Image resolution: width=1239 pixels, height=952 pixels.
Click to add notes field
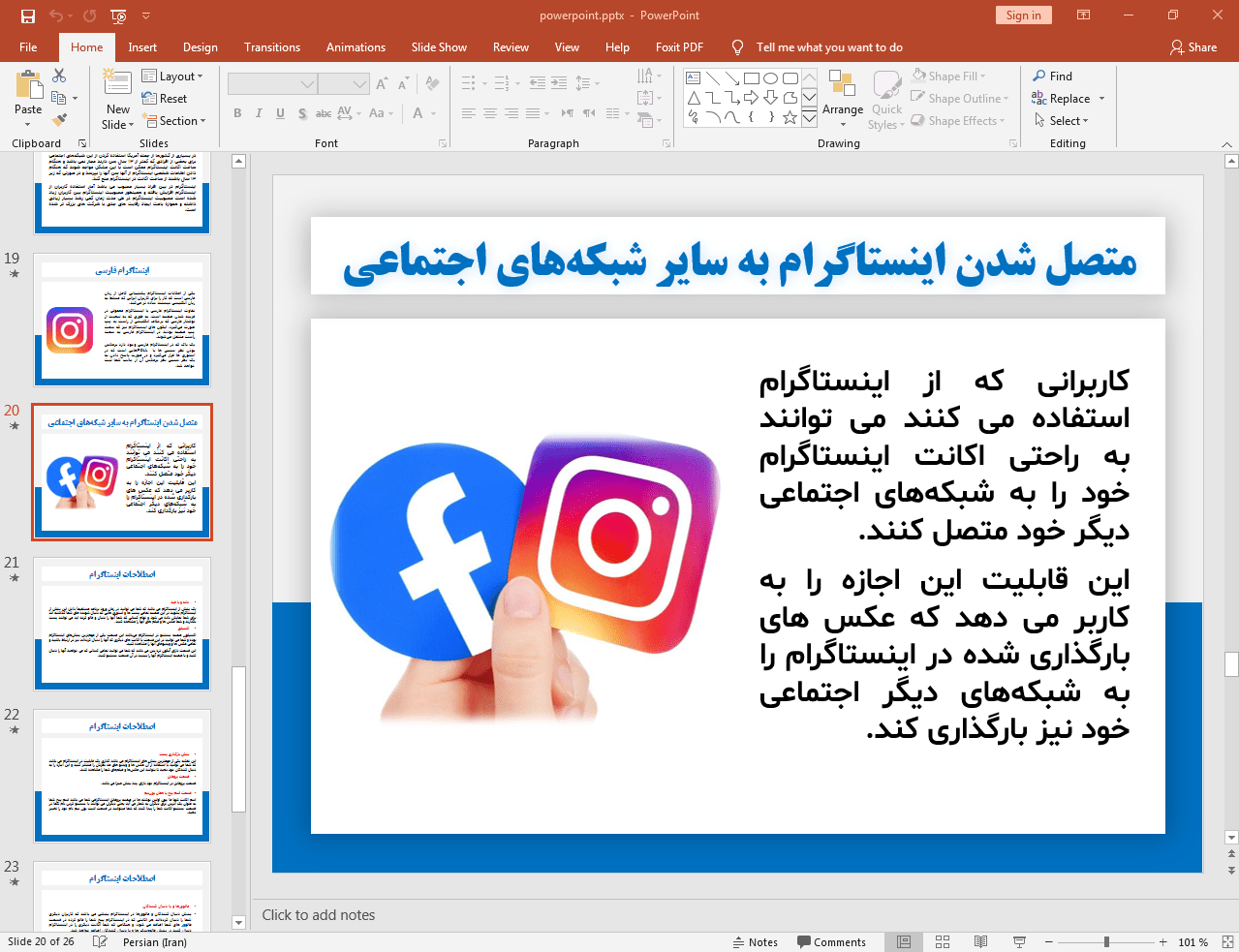click(318, 915)
